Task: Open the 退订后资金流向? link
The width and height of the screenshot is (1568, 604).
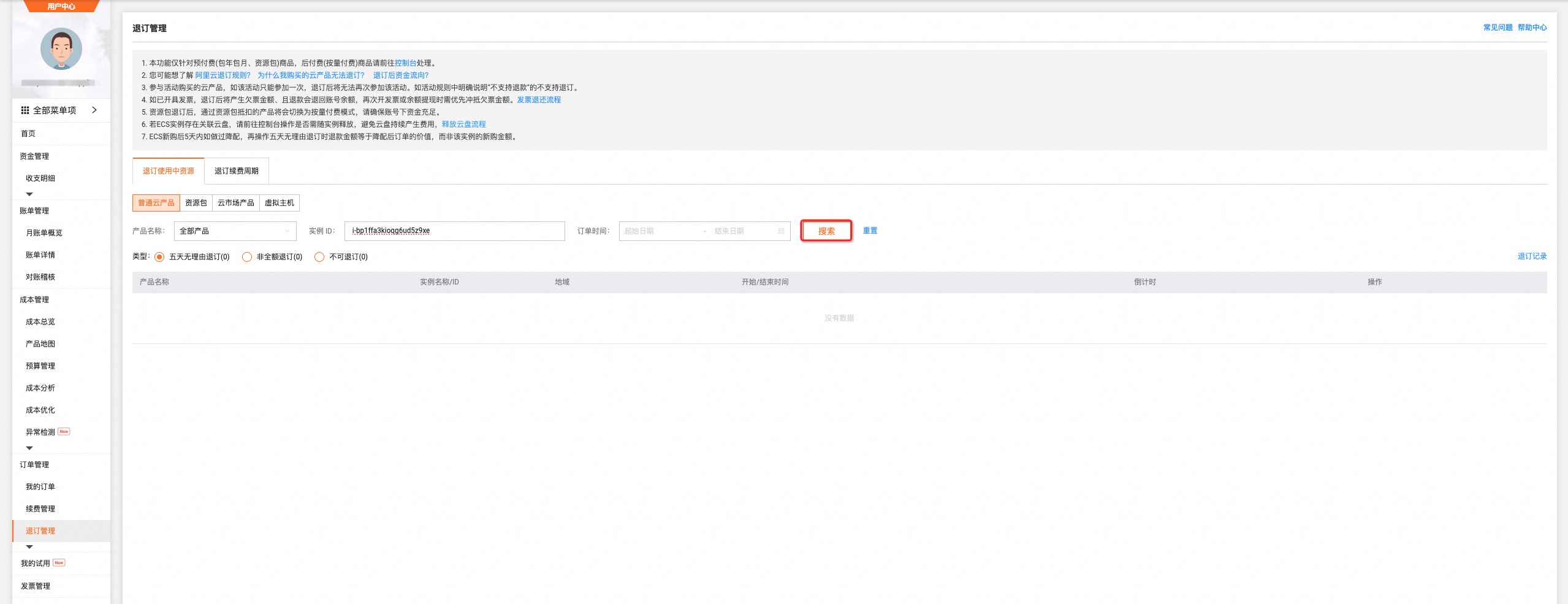Action: point(401,75)
